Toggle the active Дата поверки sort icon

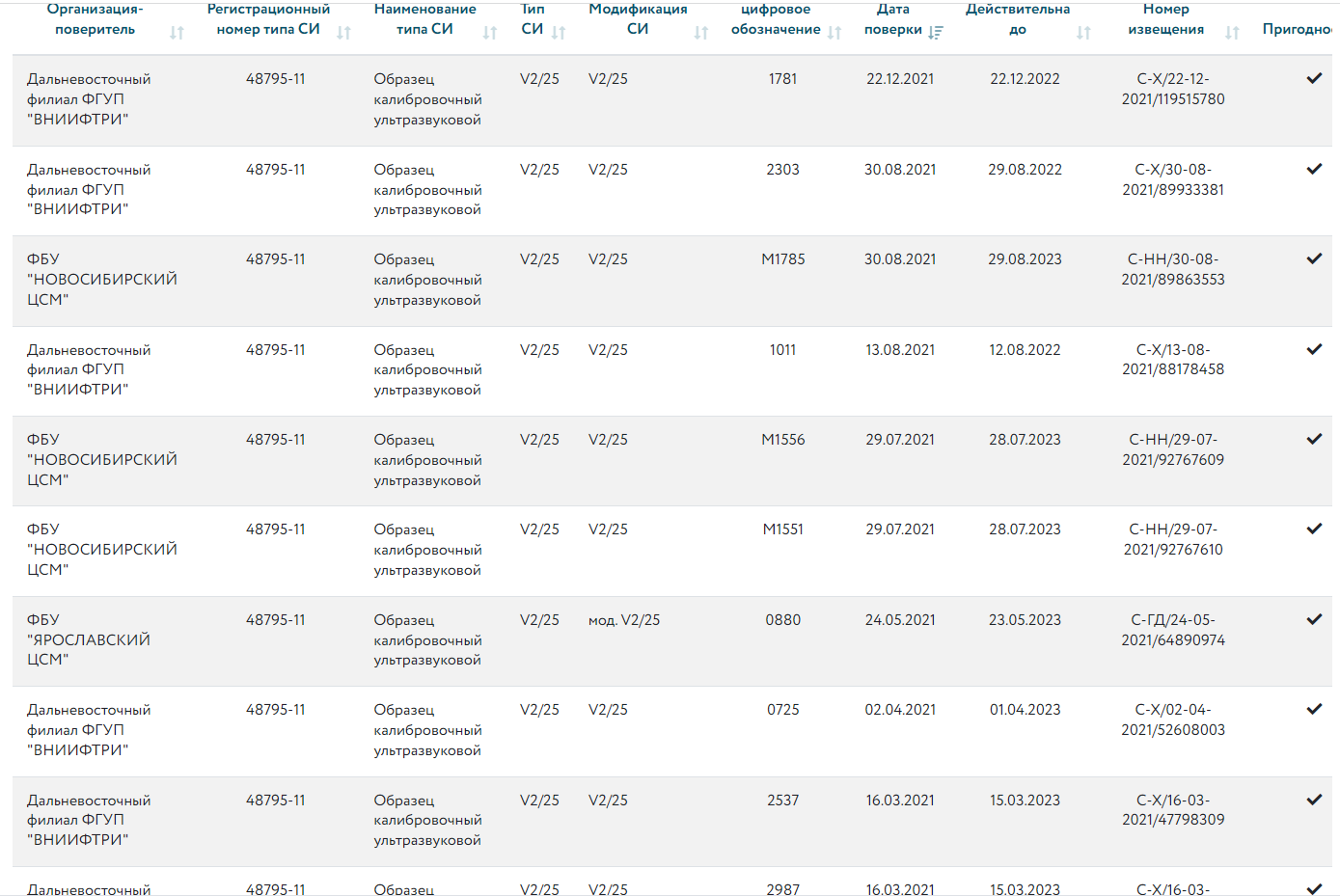pos(935,33)
